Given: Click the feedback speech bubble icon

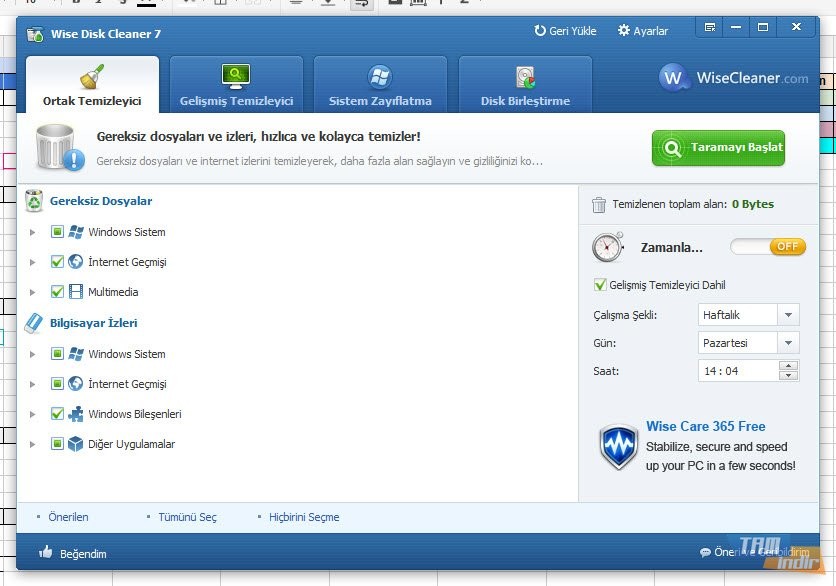Looking at the screenshot, I should (705, 552).
